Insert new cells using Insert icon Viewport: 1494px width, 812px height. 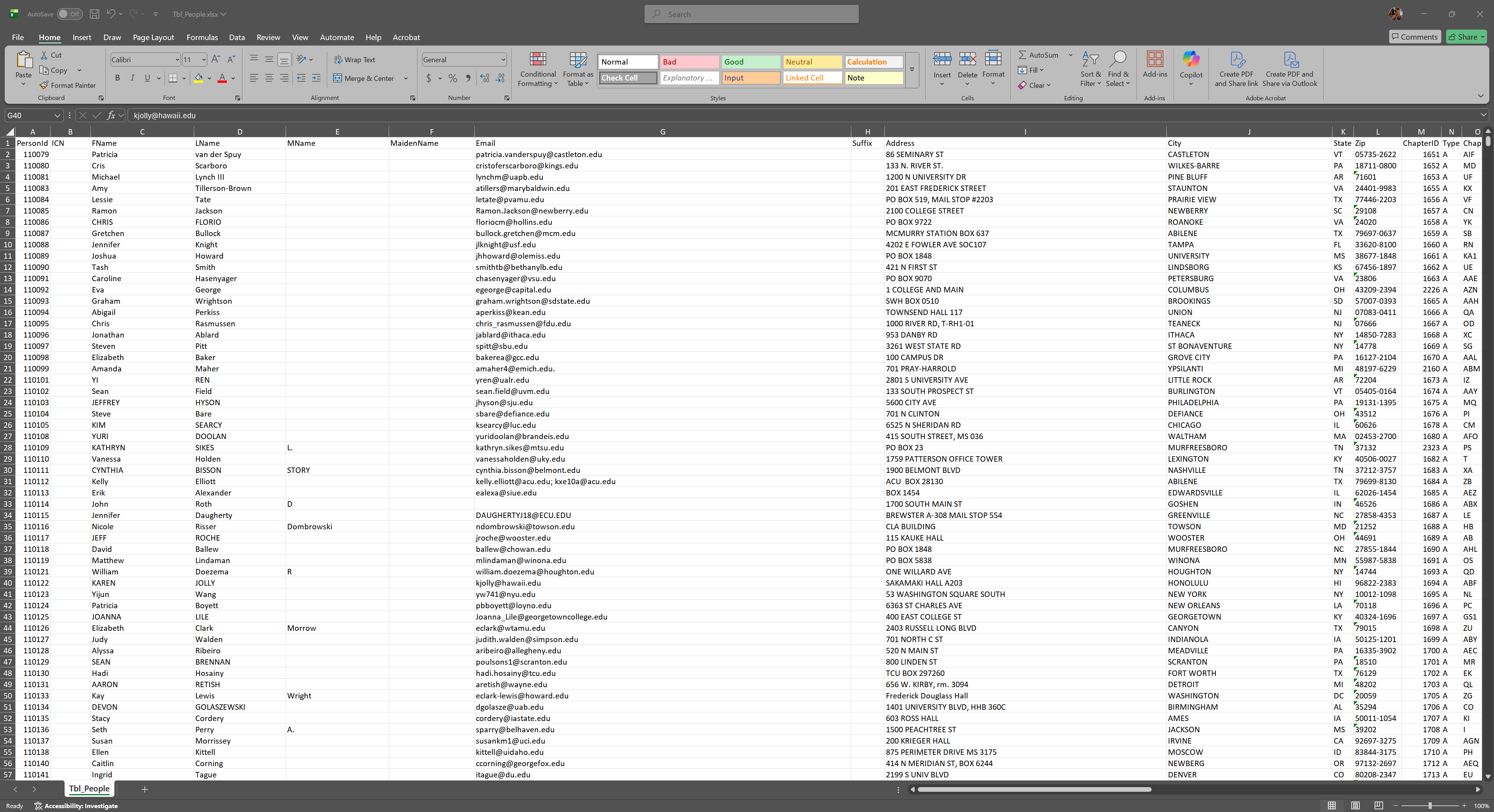click(942, 60)
